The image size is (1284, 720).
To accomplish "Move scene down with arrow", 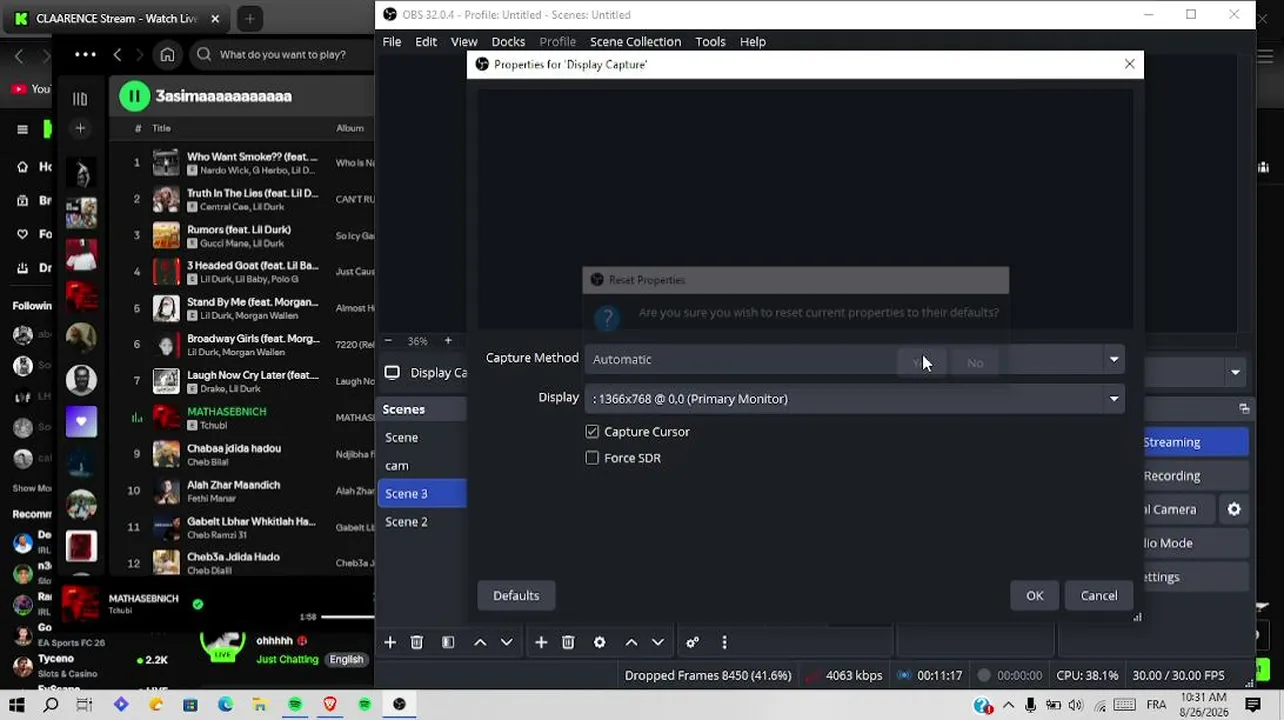I will (x=507, y=643).
